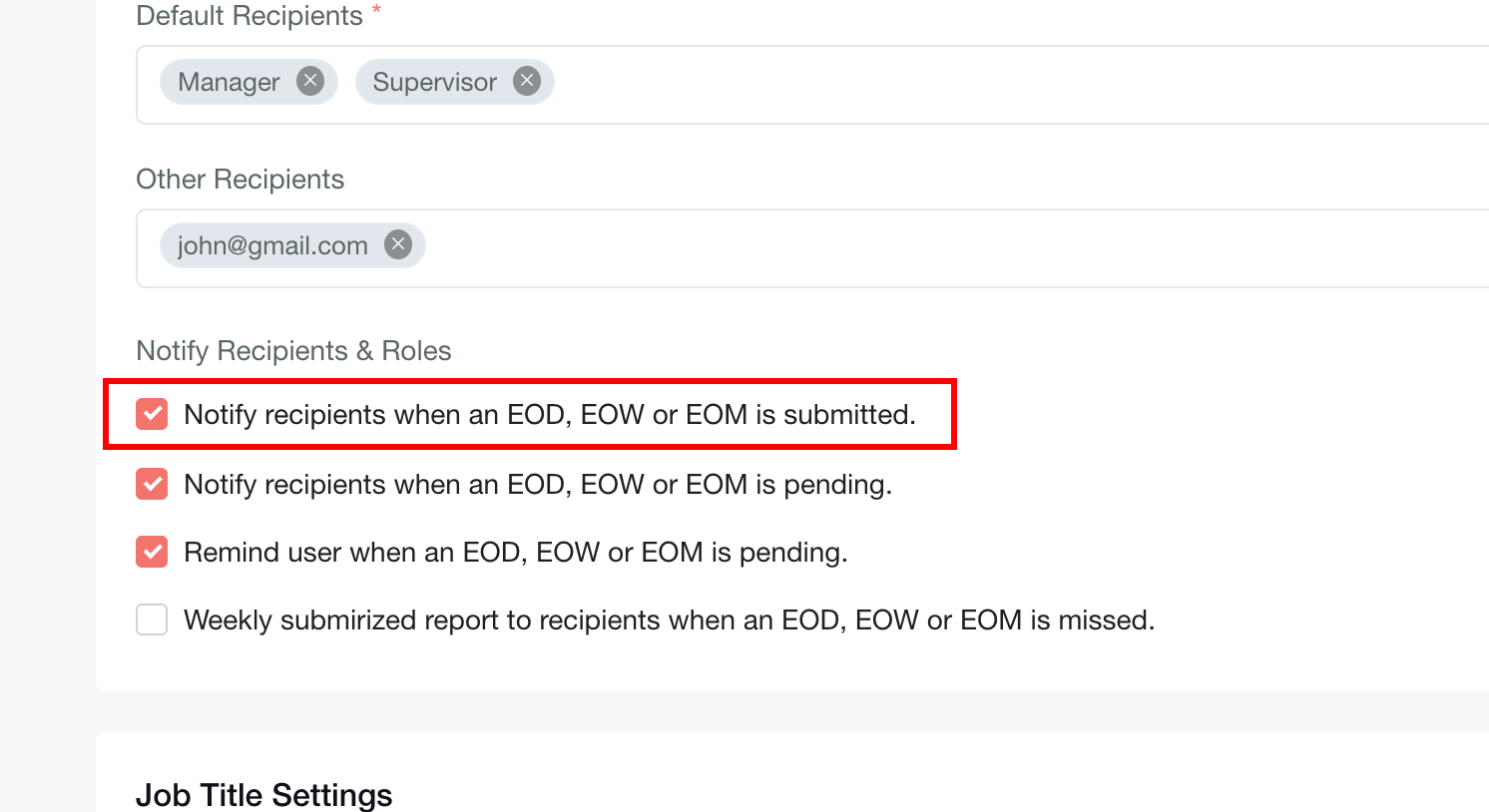Click the john@gmail.com chip text
Image resolution: width=1489 pixels, height=812 pixels.
(x=272, y=245)
